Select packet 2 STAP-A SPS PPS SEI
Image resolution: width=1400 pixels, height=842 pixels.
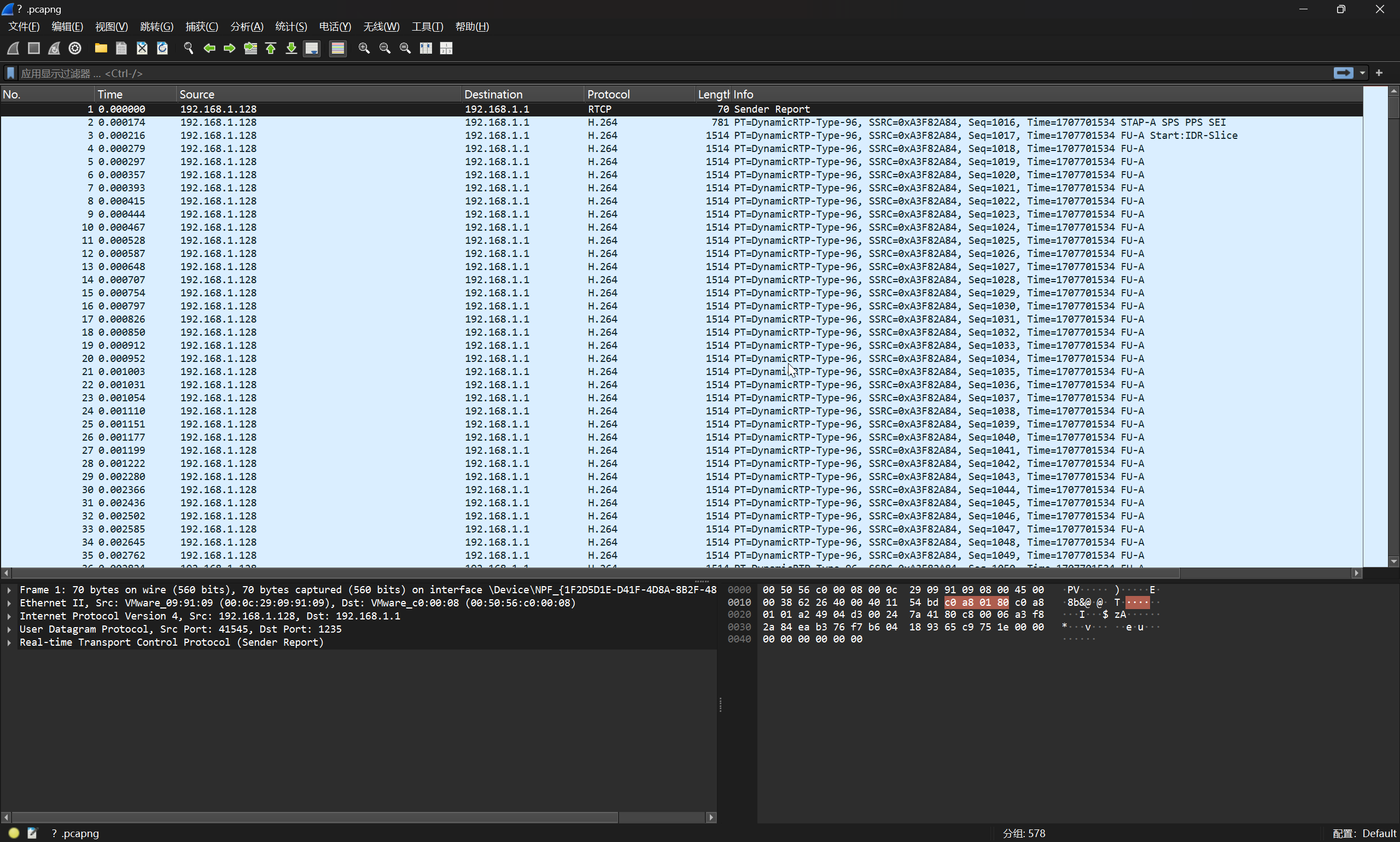pos(681,122)
